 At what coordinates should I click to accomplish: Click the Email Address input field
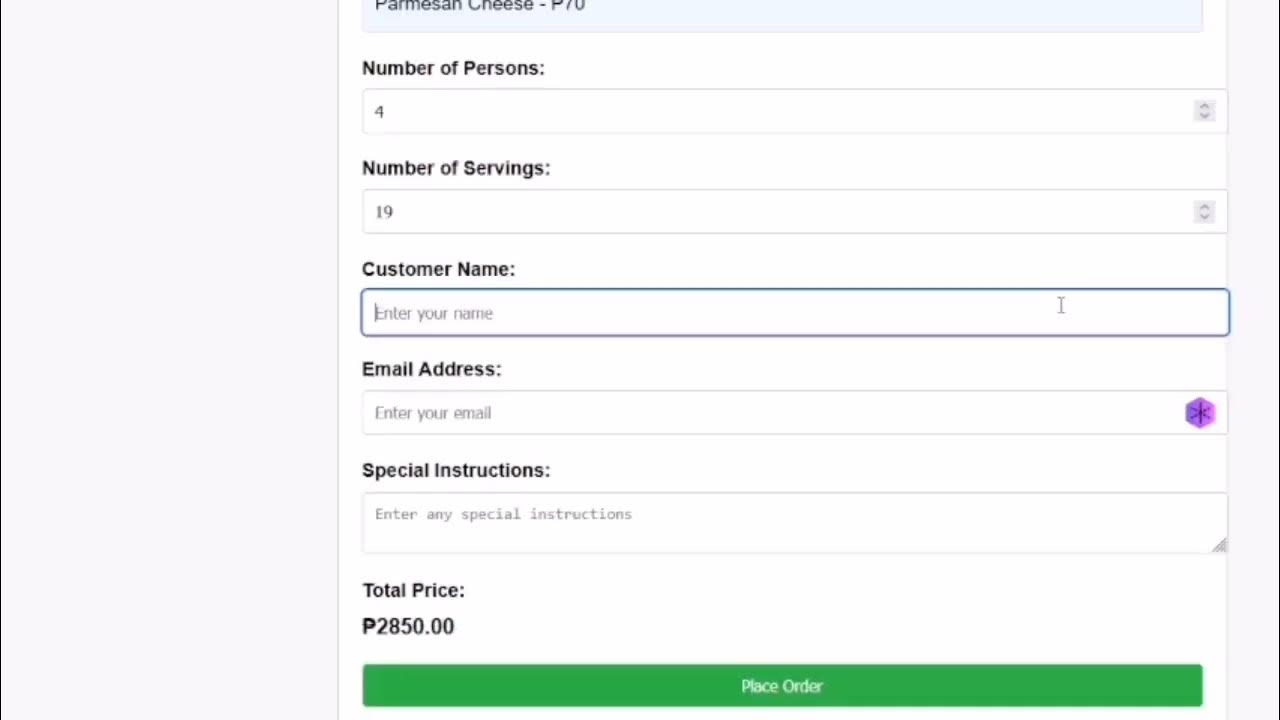tap(770, 413)
